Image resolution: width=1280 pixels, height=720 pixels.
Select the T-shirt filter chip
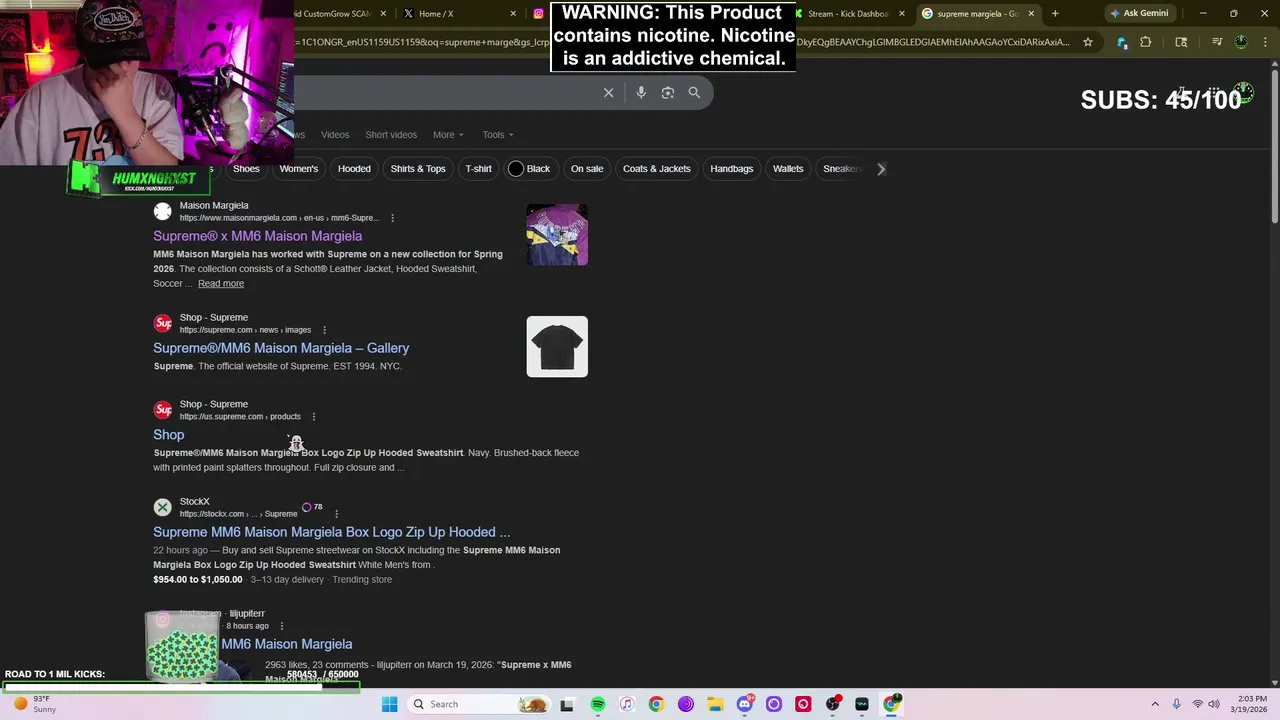coord(478,169)
